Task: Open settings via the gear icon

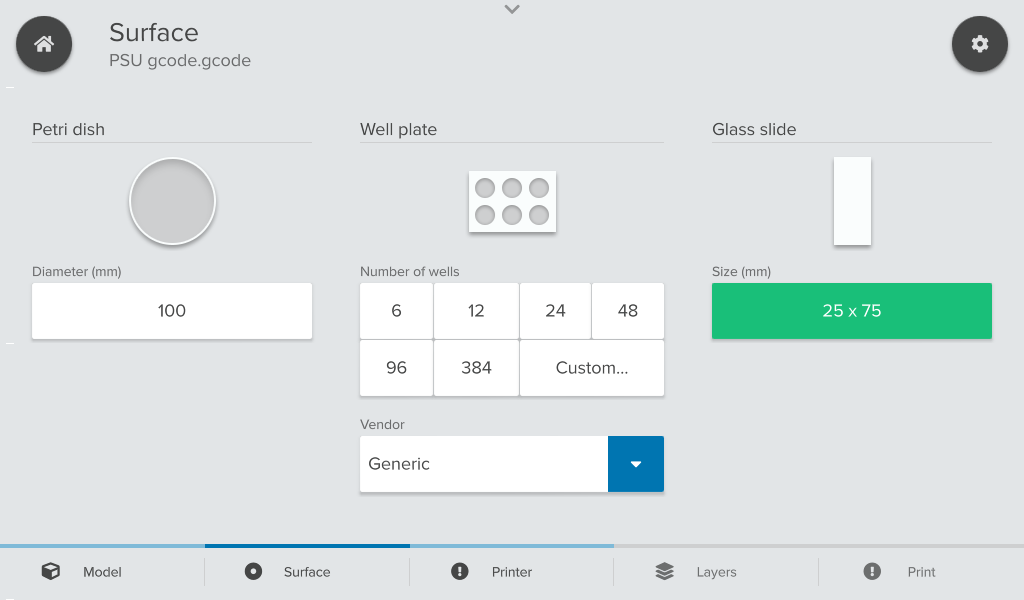Action: tap(979, 45)
